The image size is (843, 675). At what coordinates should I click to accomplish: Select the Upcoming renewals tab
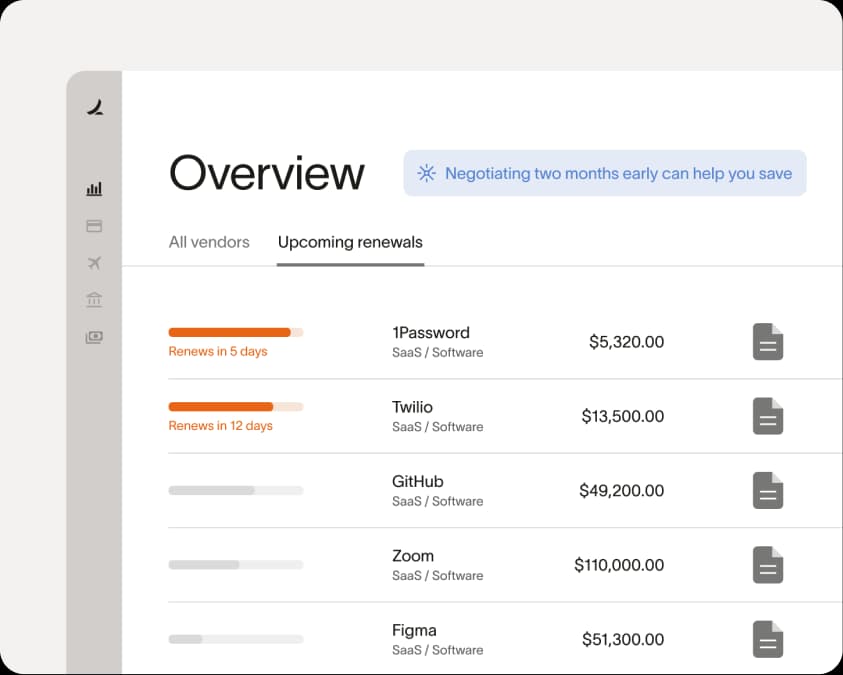(x=350, y=242)
